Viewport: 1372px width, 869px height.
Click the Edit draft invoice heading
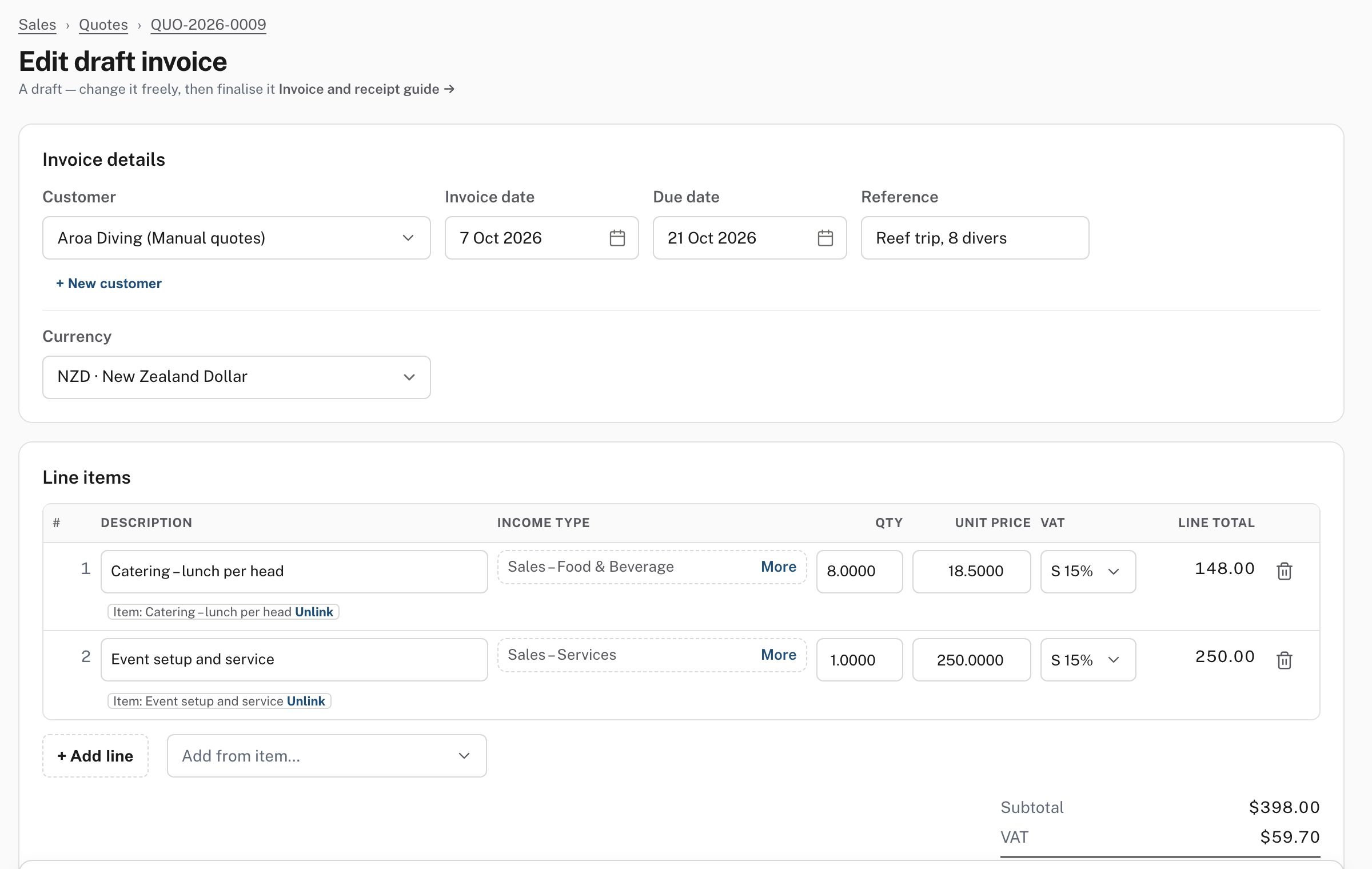click(123, 62)
